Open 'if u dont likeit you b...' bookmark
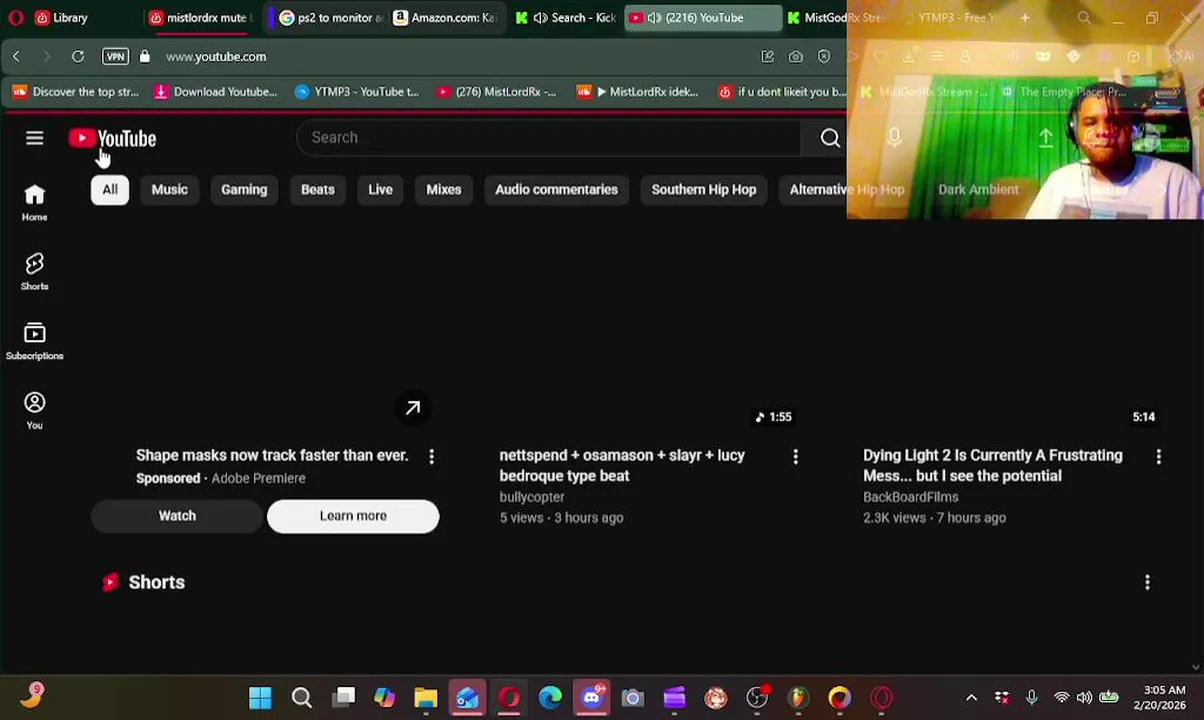This screenshot has width=1204, height=720. 783,92
